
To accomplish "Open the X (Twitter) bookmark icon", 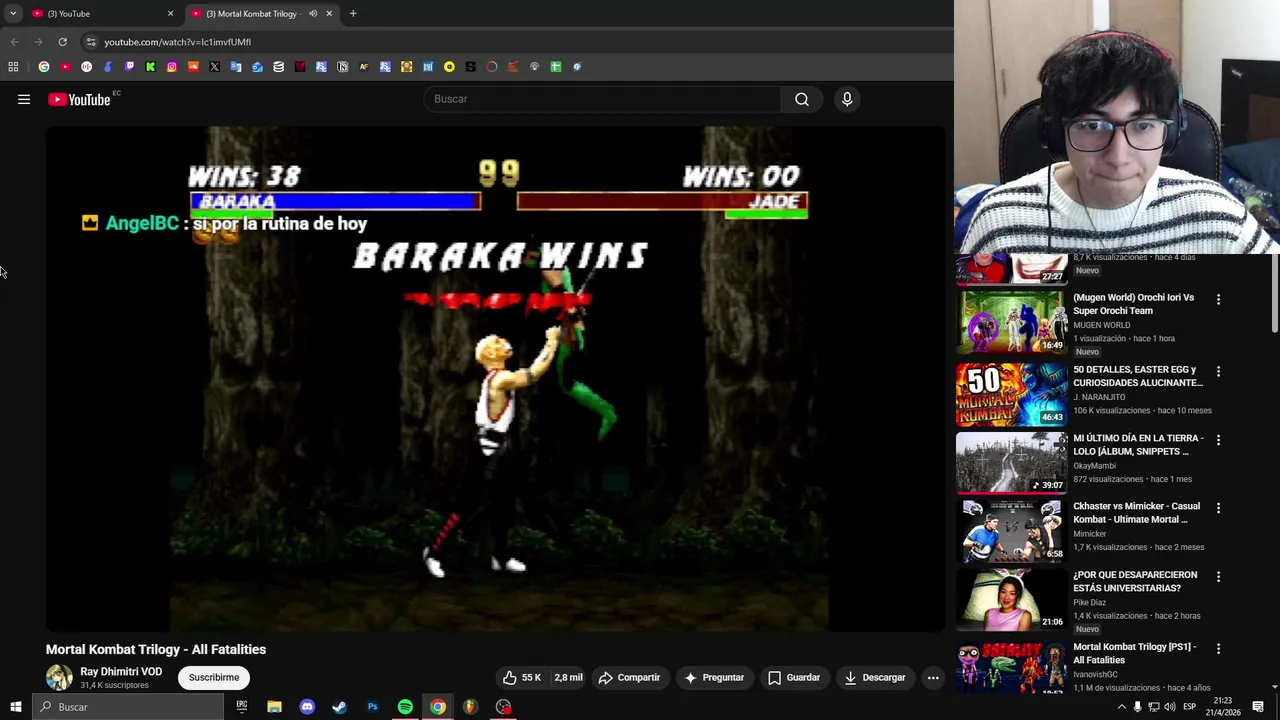I will (x=214, y=67).
